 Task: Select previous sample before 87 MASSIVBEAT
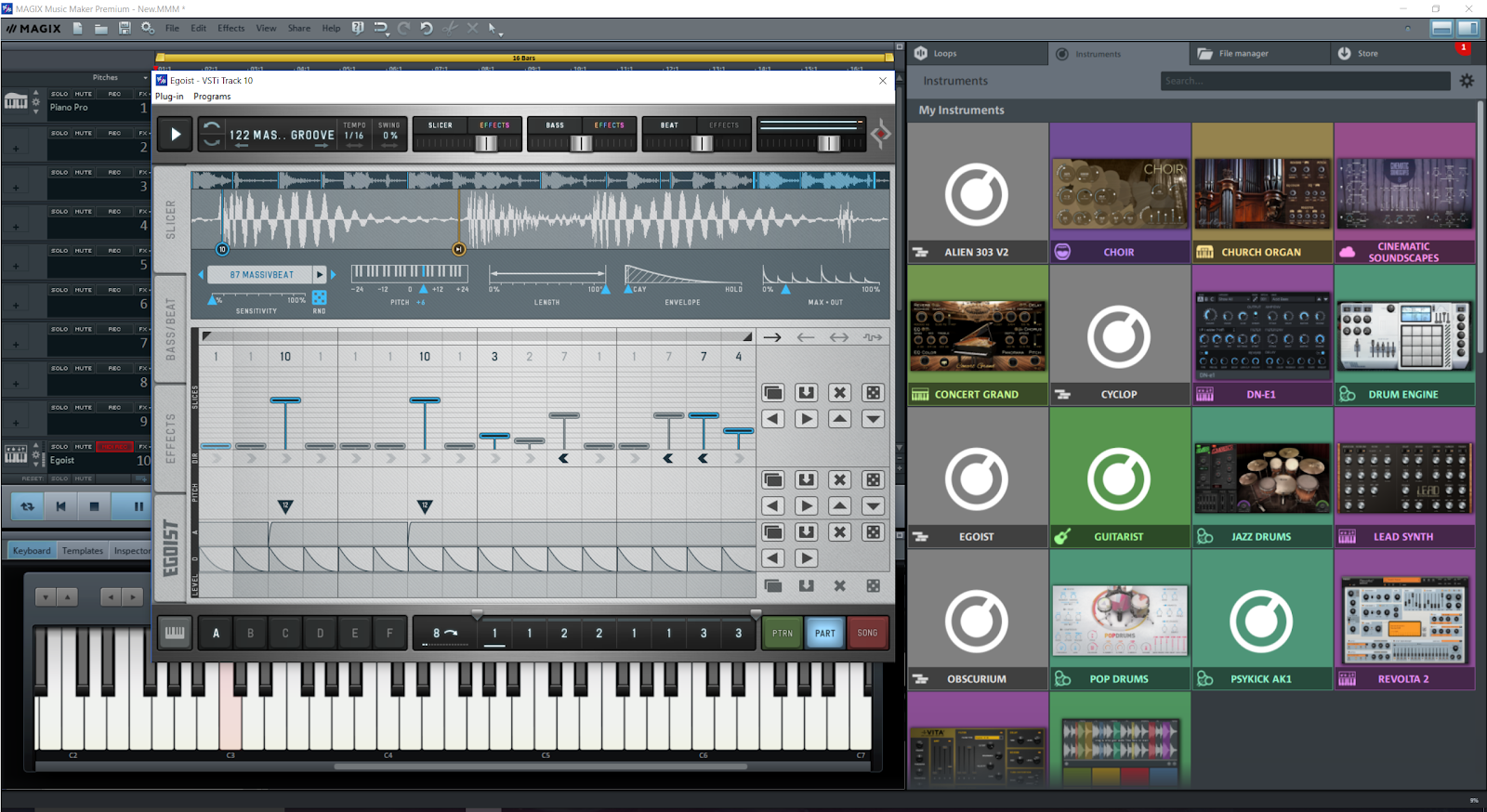[x=201, y=275]
